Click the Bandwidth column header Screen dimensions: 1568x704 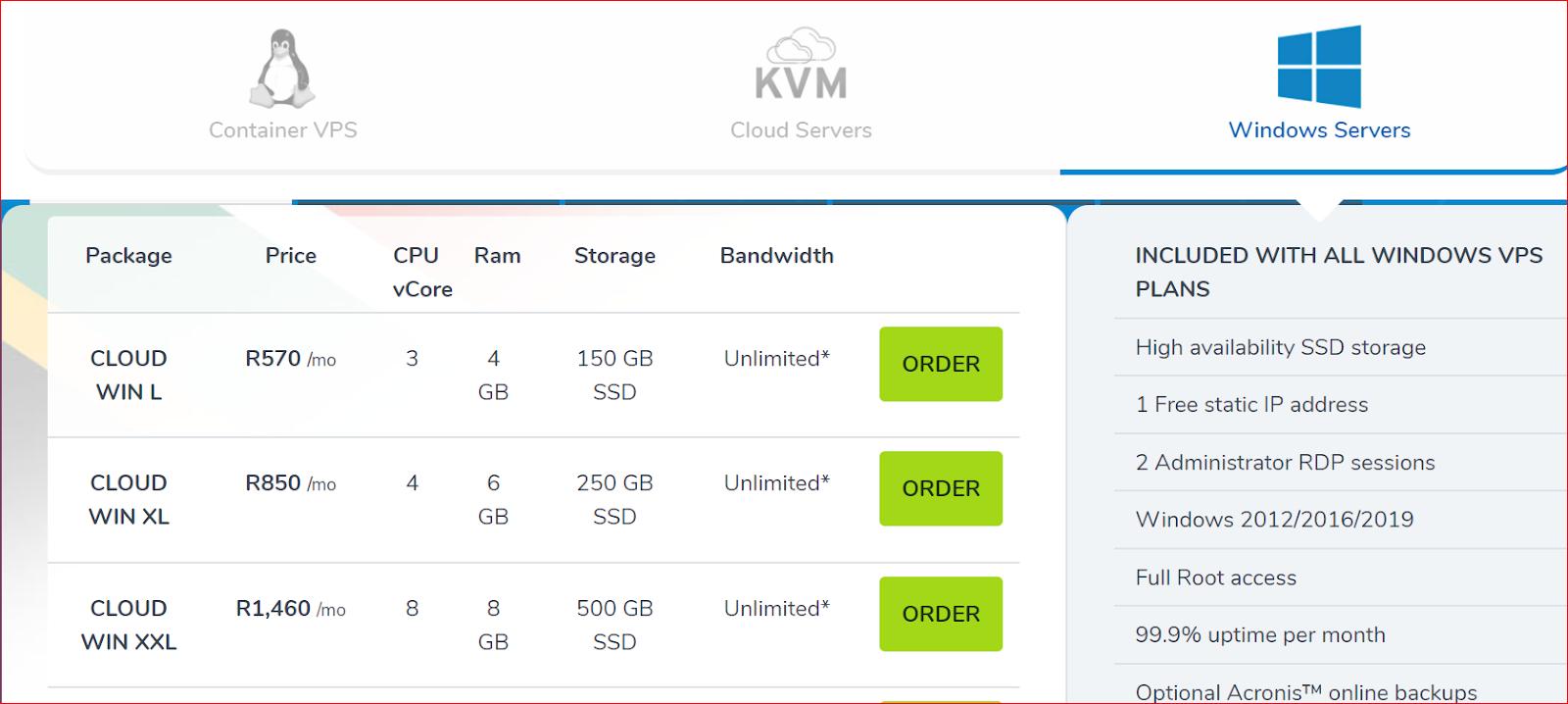[777, 256]
